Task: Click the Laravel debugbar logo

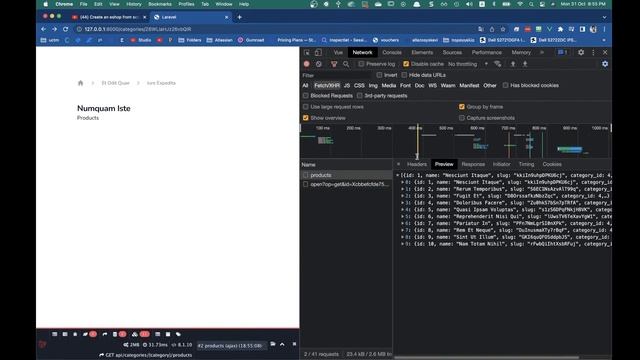Action: point(42,344)
